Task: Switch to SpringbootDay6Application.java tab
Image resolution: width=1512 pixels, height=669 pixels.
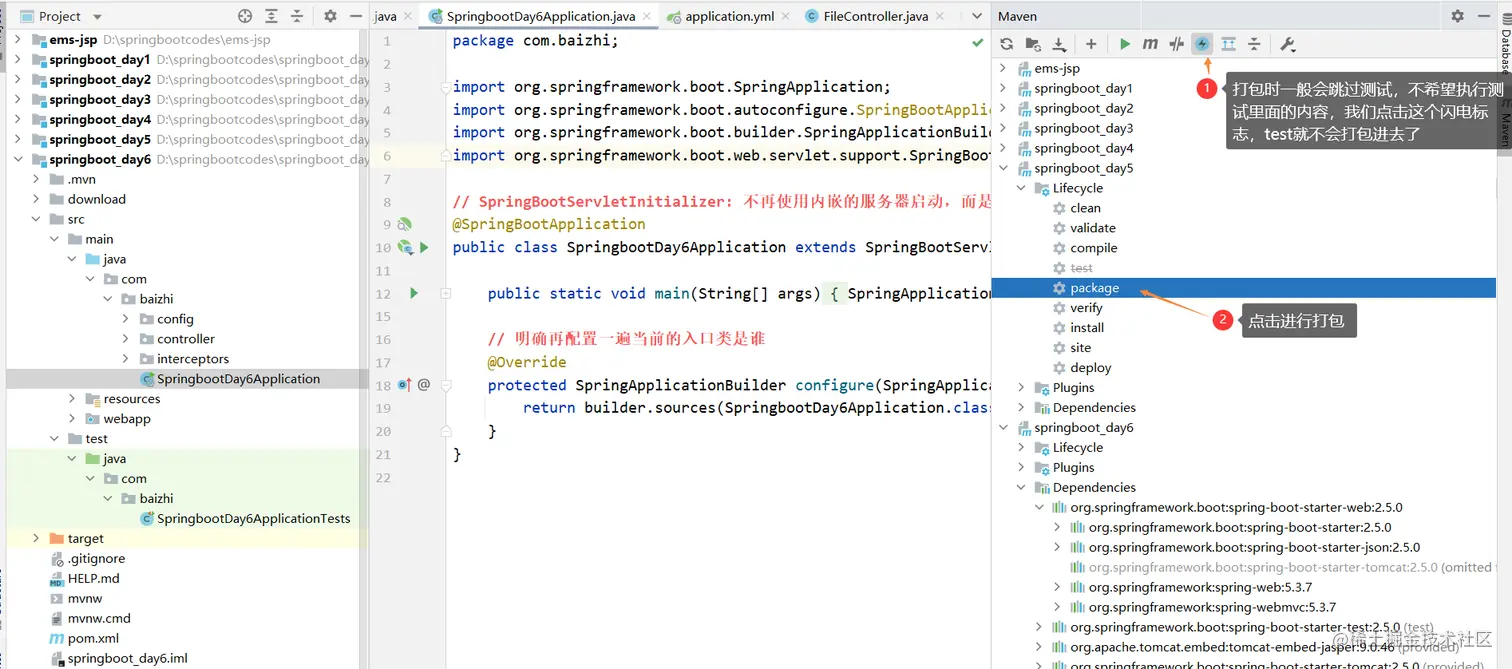Action: point(540,16)
